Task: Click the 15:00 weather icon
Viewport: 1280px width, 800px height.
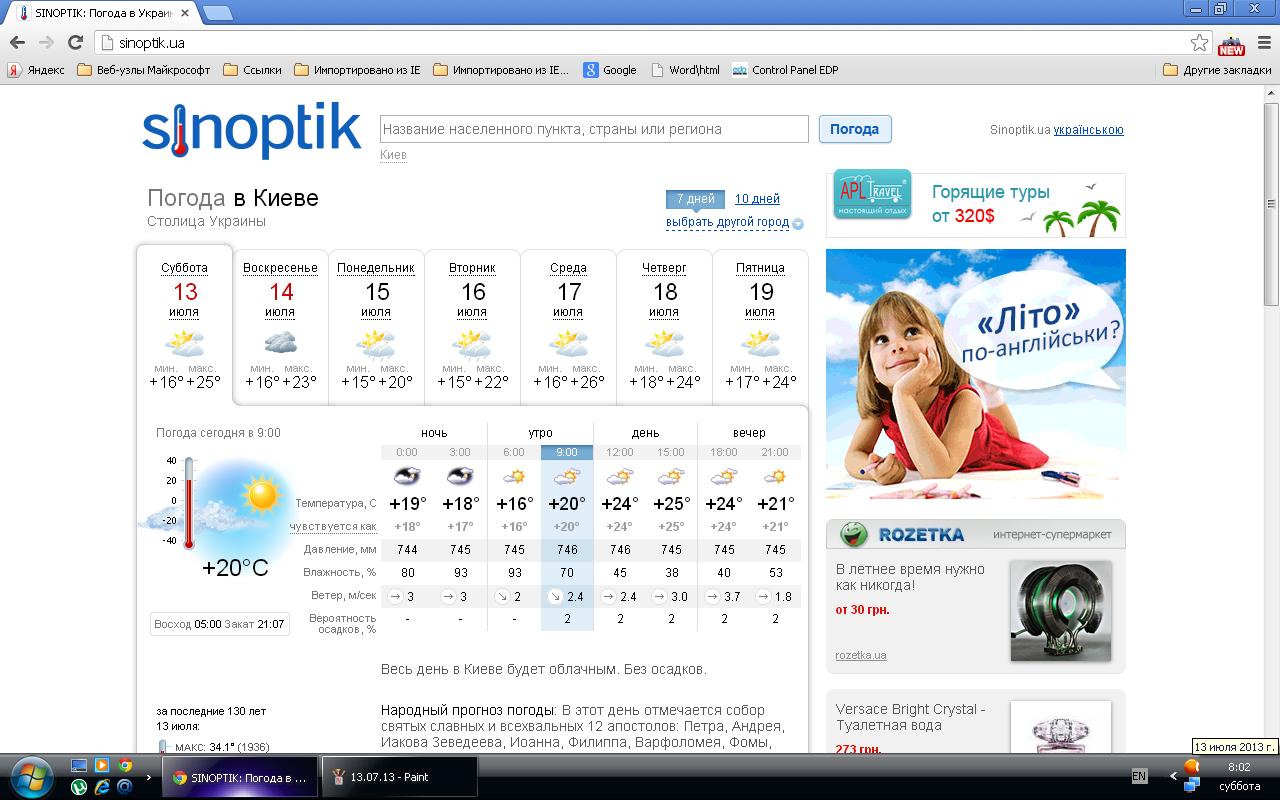Action: pyautogui.click(x=671, y=476)
